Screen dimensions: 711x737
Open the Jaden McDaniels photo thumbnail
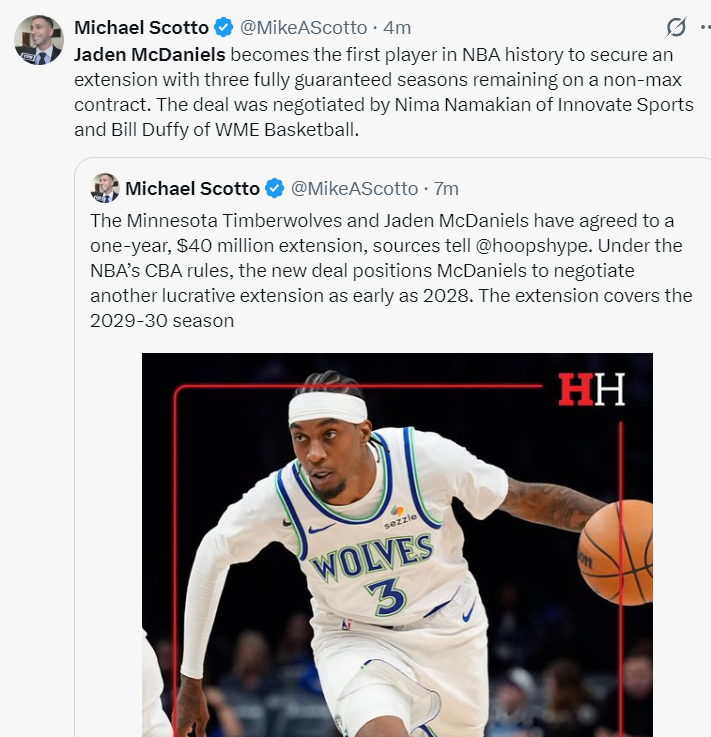[397, 545]
